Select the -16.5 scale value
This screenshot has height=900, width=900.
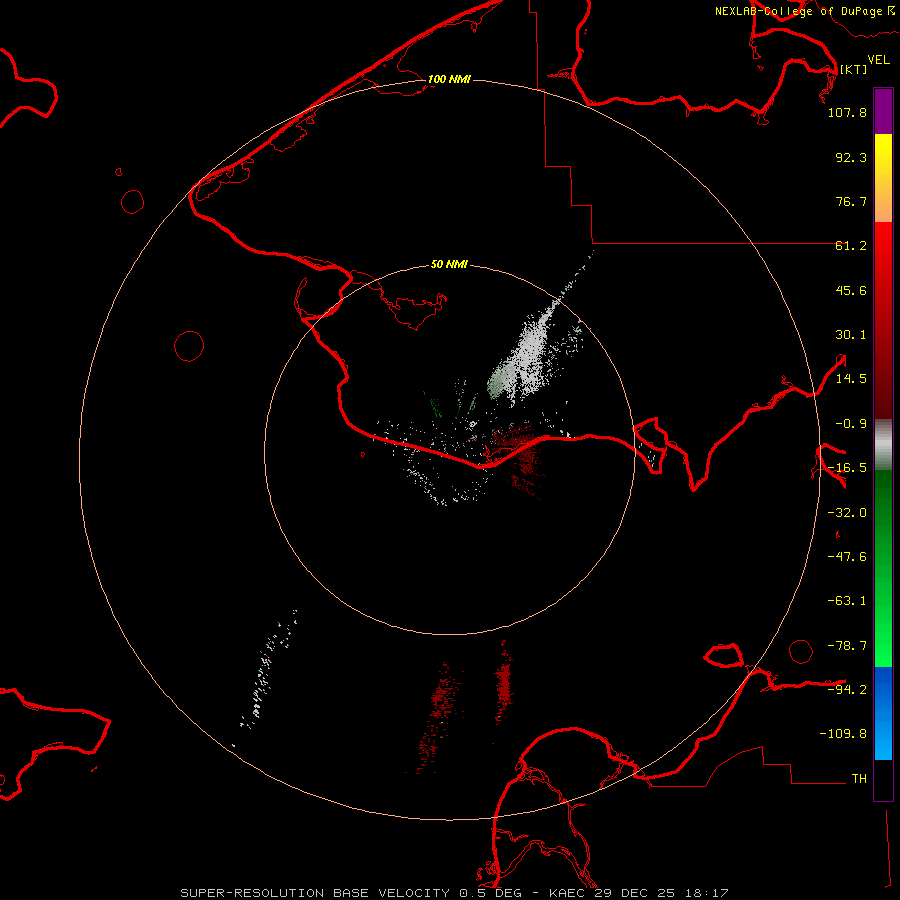[847, 468]
